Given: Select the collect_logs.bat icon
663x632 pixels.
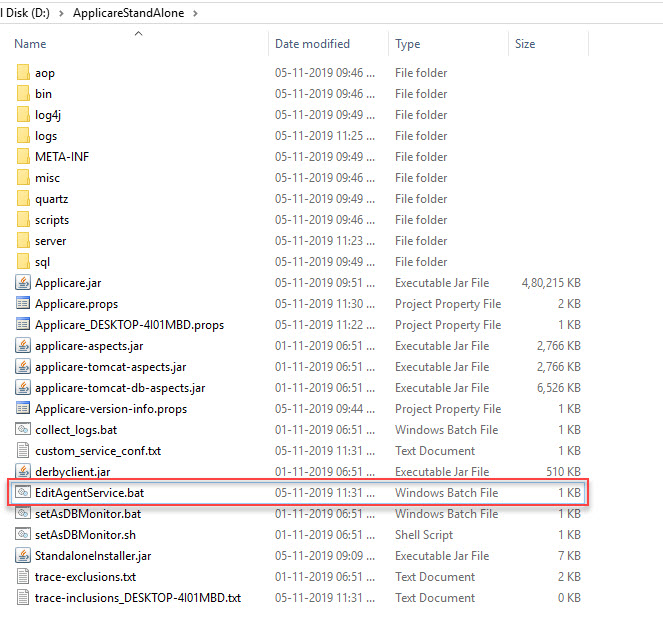Looking at the screenshot, I should 23,430.
